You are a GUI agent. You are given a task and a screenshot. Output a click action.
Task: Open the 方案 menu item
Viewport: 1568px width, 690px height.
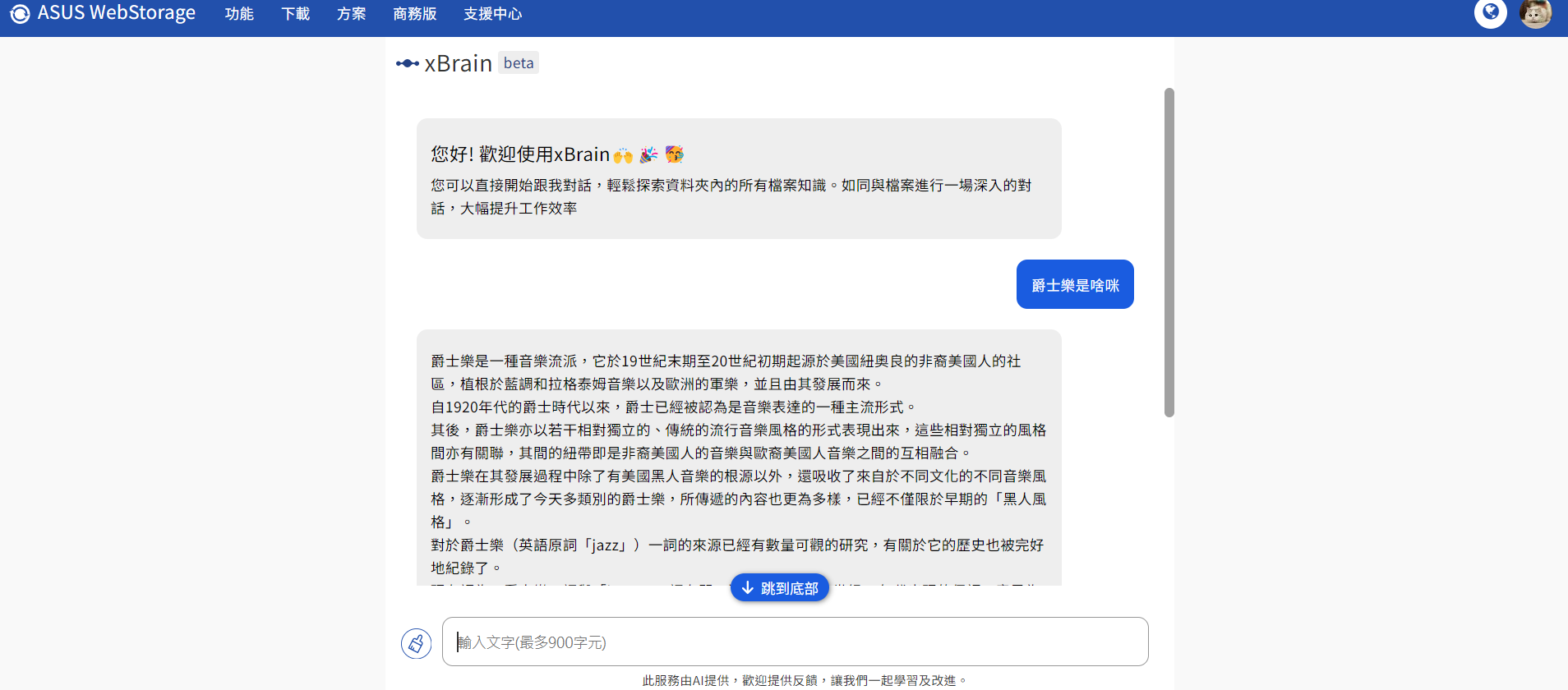(x=351, y=14)
